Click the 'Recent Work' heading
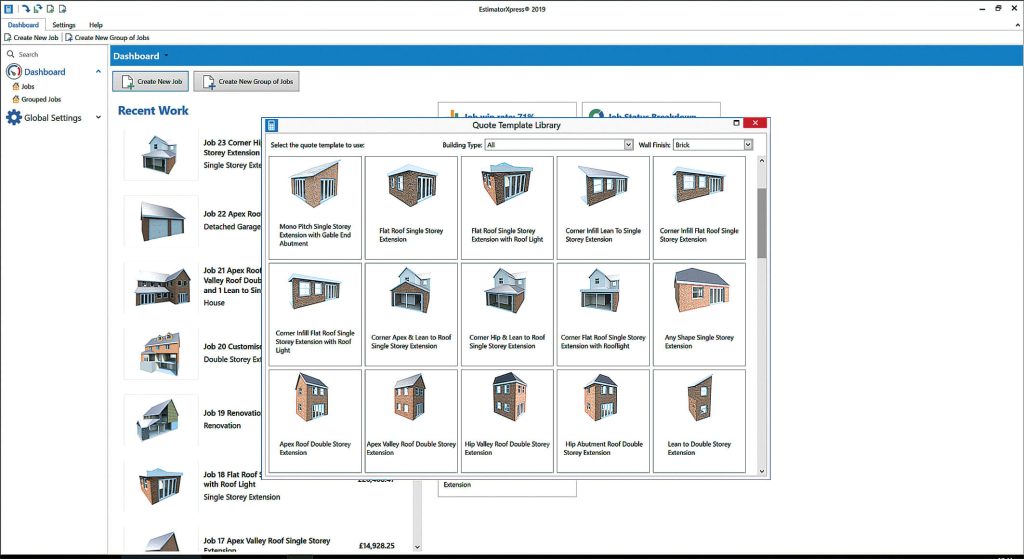Screen dimensions: 1024x559 click(153, 111)
